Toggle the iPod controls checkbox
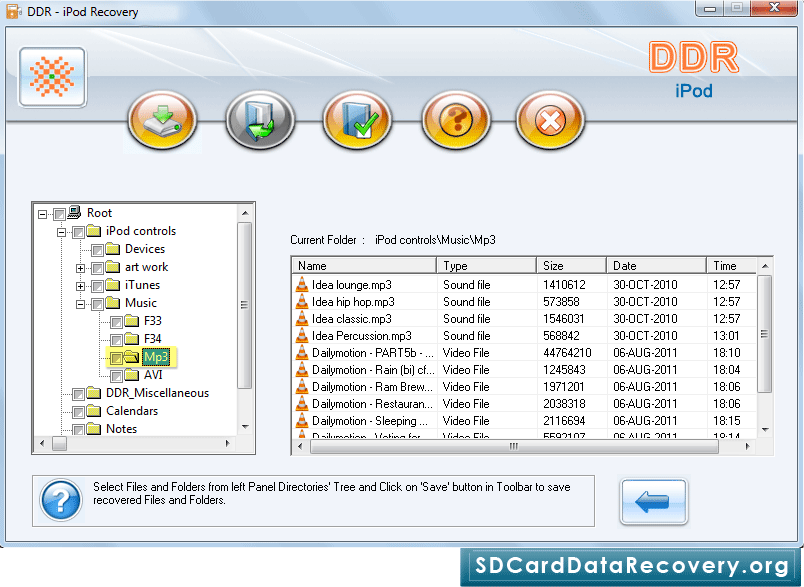This screenshot has height=587, width=804. coord(78,232)
